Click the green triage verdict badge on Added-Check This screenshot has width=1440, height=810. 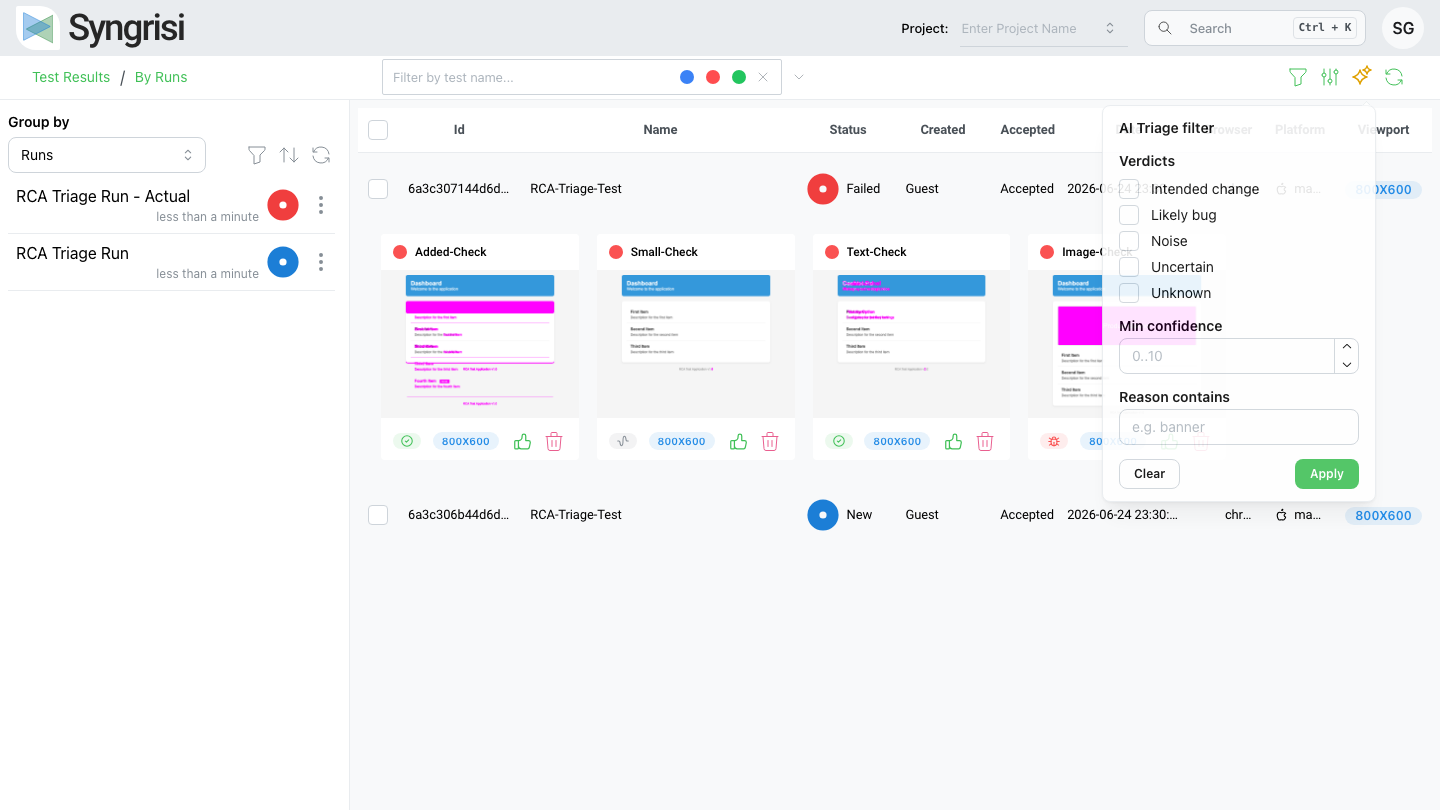click(x=407, y=441)
